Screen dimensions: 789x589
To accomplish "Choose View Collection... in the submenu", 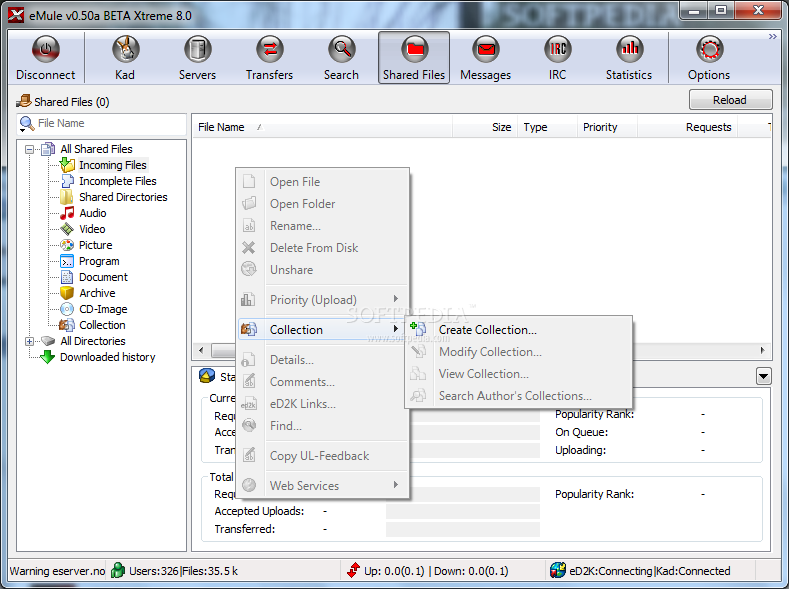I will pos(518,374).
